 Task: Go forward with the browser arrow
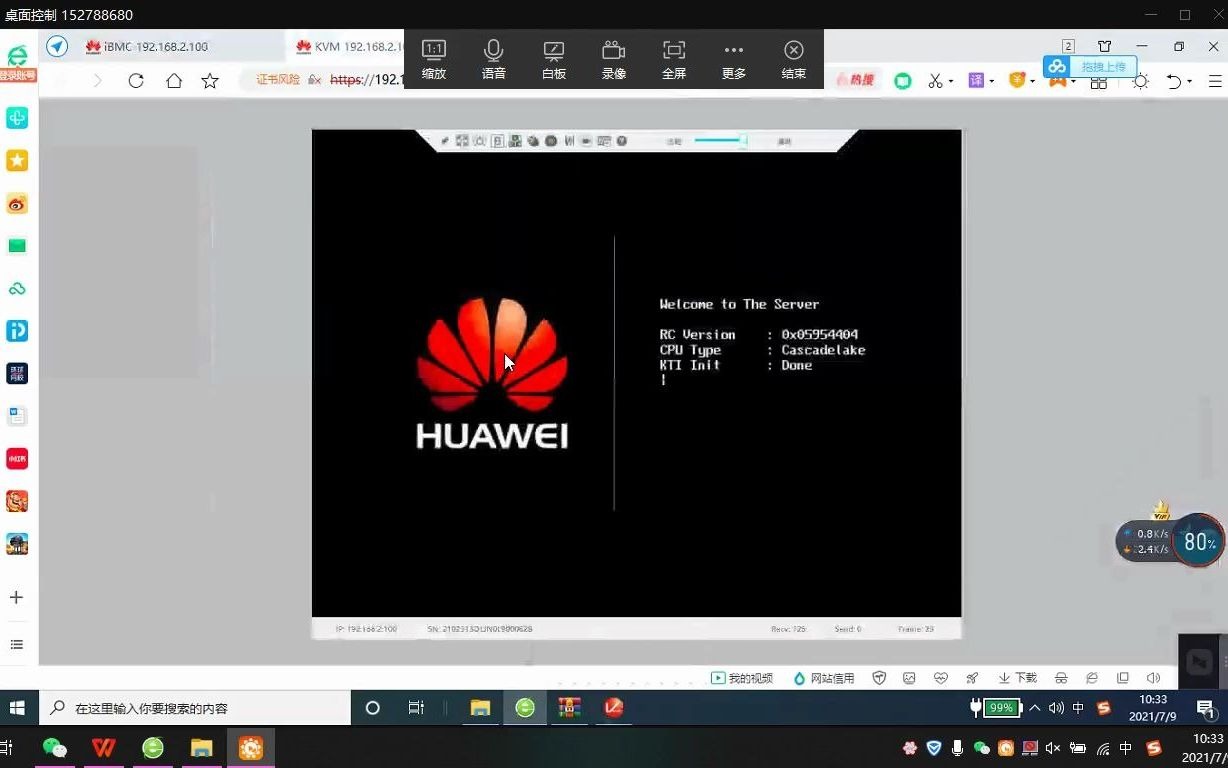click(97, 81)
